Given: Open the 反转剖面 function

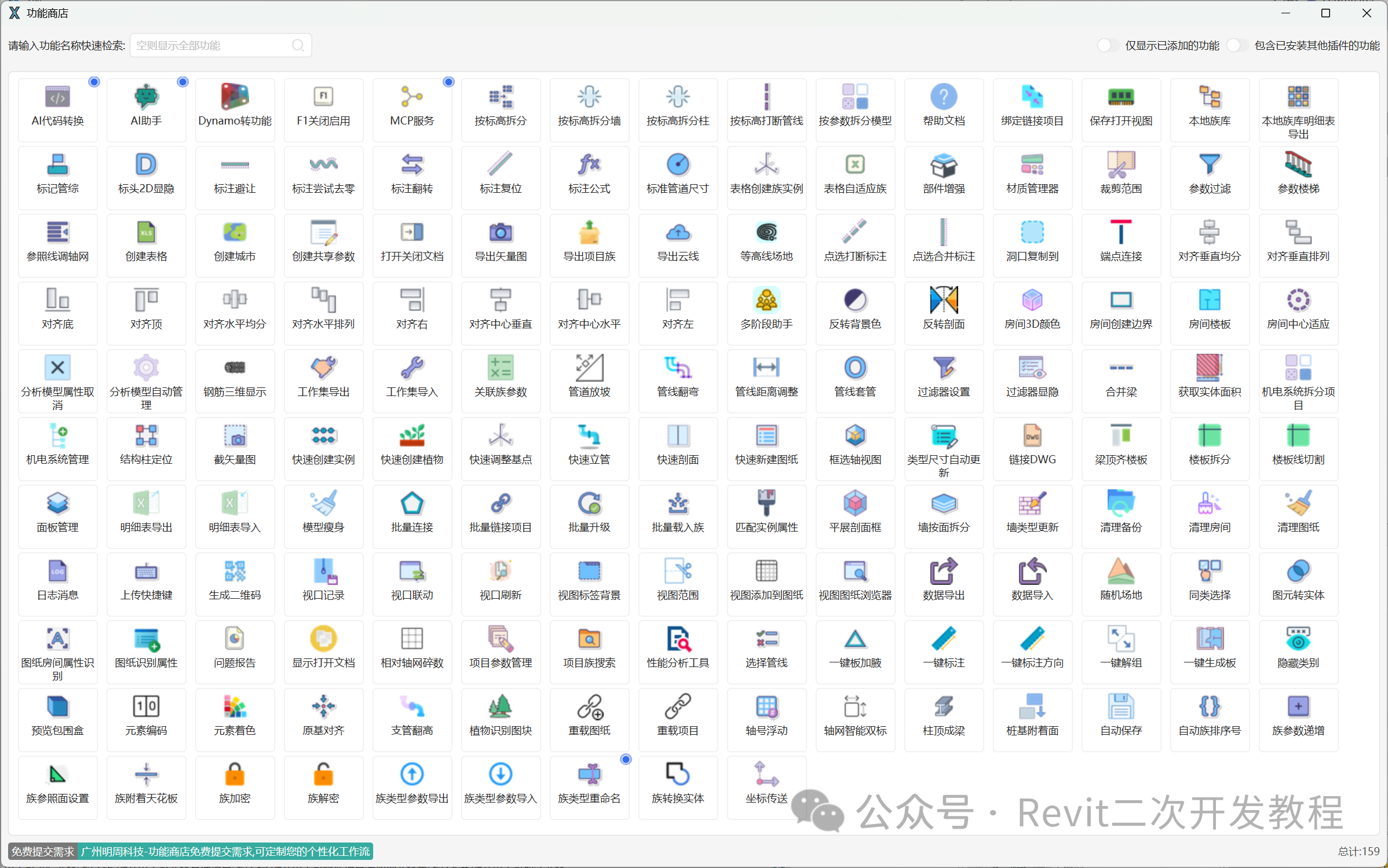Looking at the screenshot, I should (x=944, y=301).
